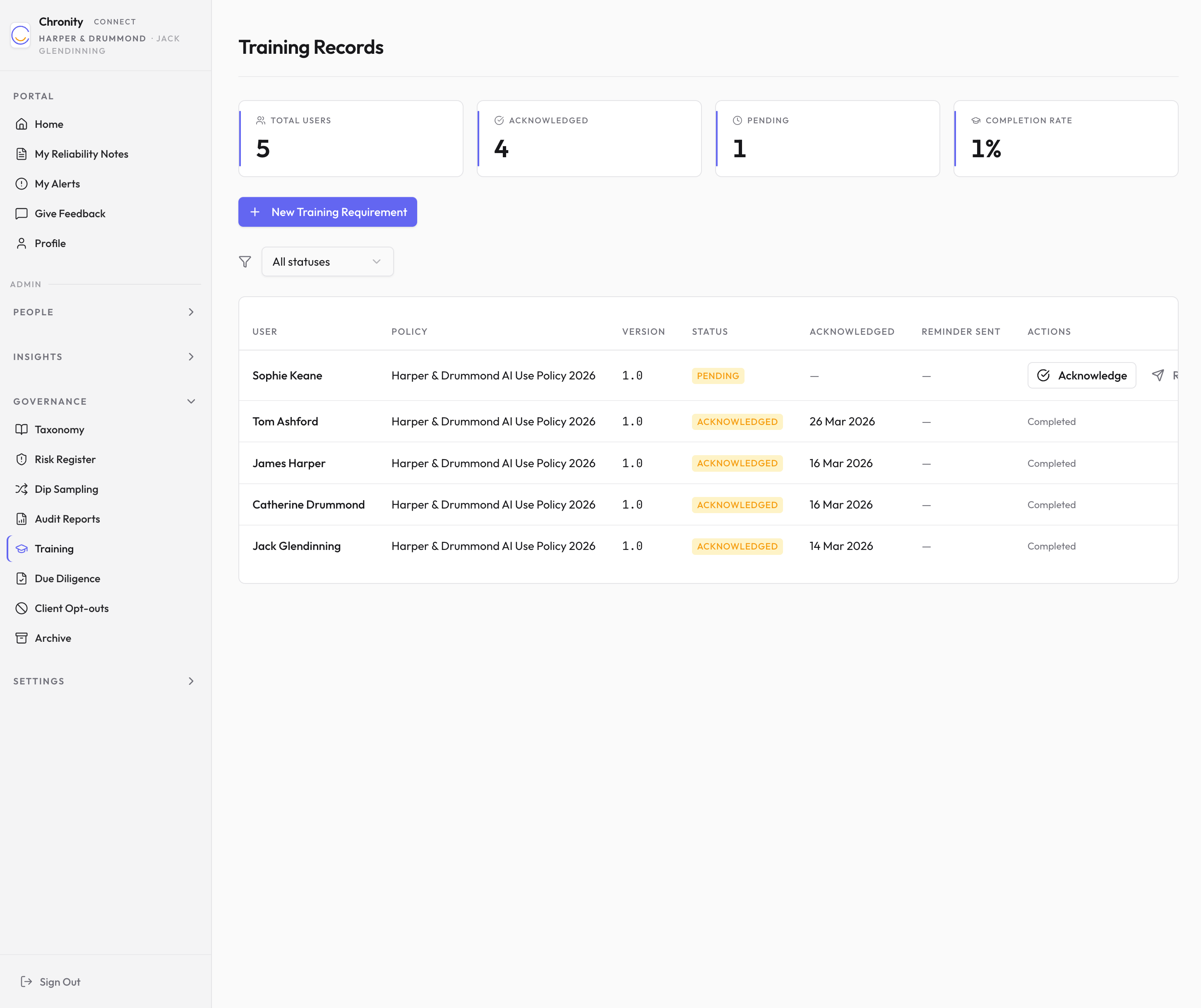Acknowledge Sophie Keane's pending policy

(1081, 375)
